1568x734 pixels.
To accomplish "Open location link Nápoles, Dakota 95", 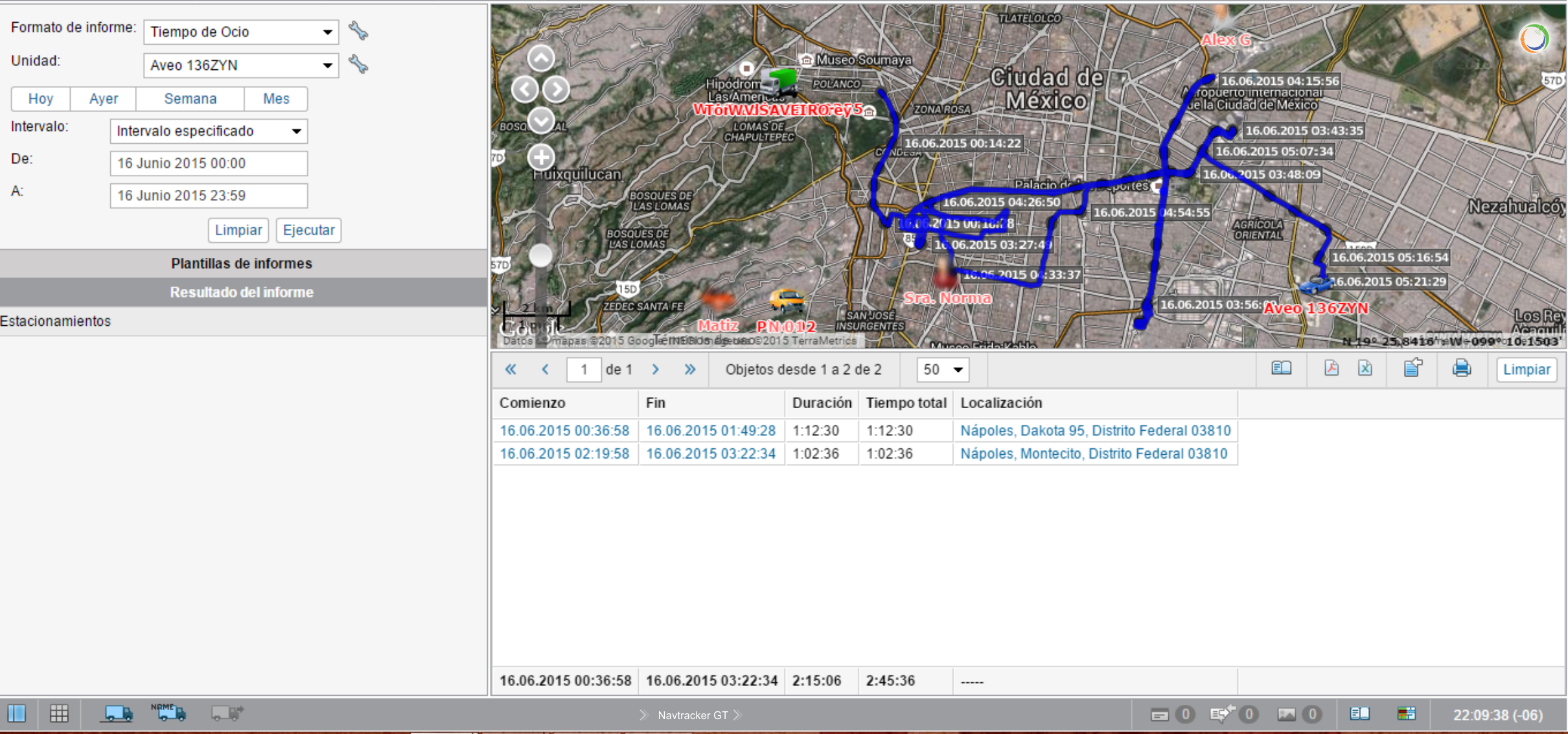I will (1094, 431).
